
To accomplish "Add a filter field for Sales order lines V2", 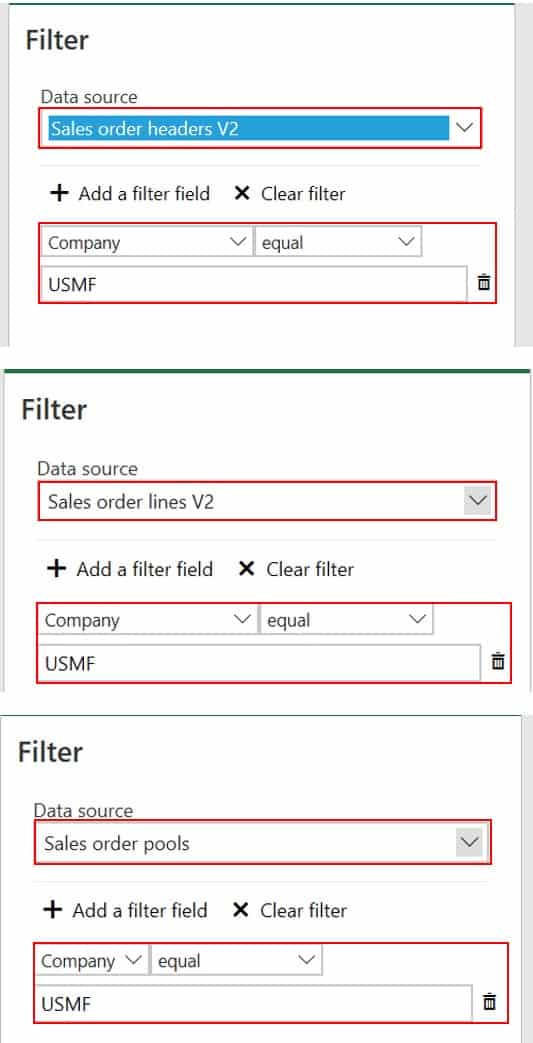I will [x=130, y=569].
